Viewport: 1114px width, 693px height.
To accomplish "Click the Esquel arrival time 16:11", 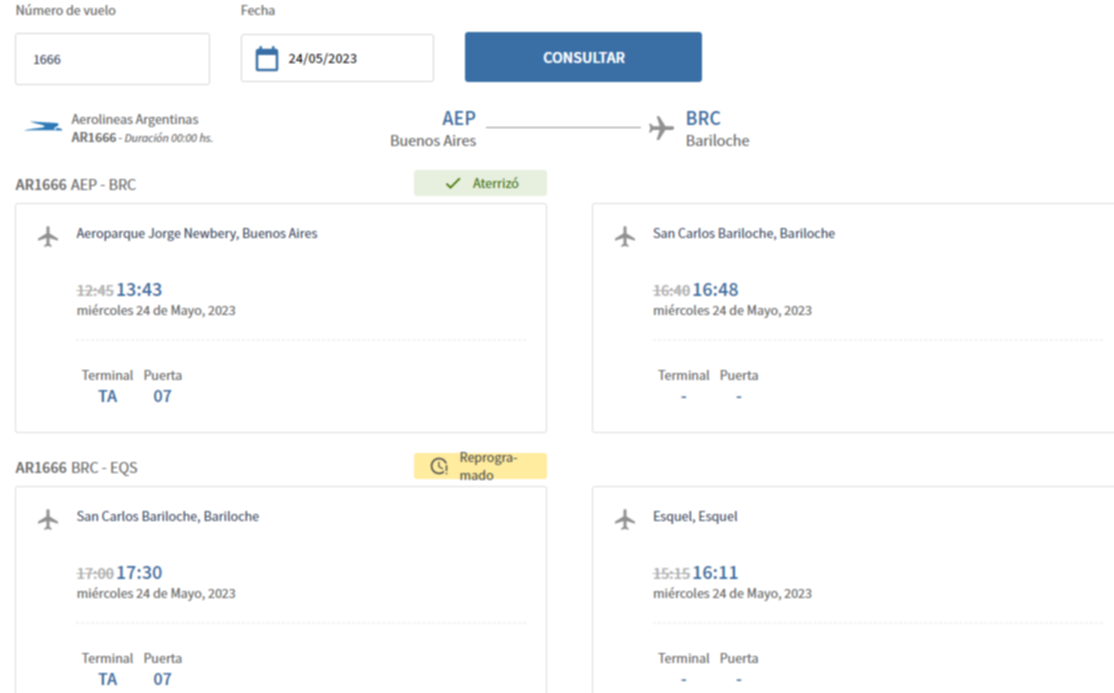I will point(715,573).
